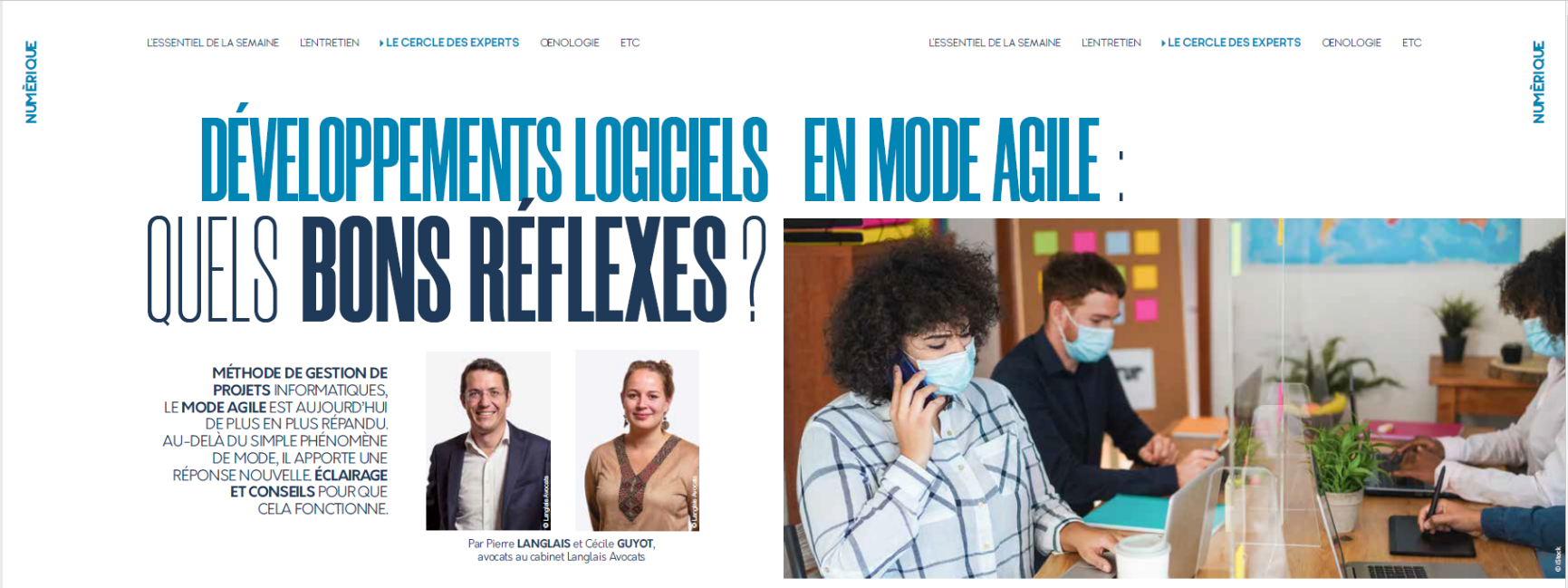Click the blue arrow before LE CERCLE DES EXPERTS left
This screenshot has width=1568, height=588.
pyautogui.click(x=381, y=43)
